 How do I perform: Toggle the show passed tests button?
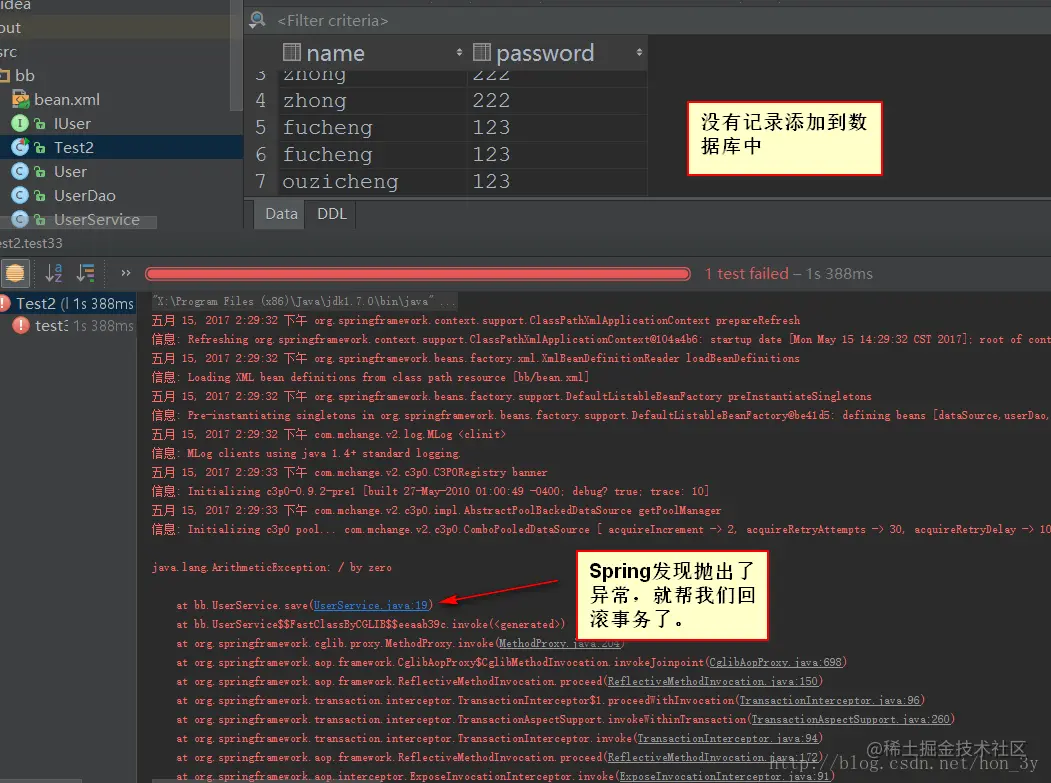15,273
